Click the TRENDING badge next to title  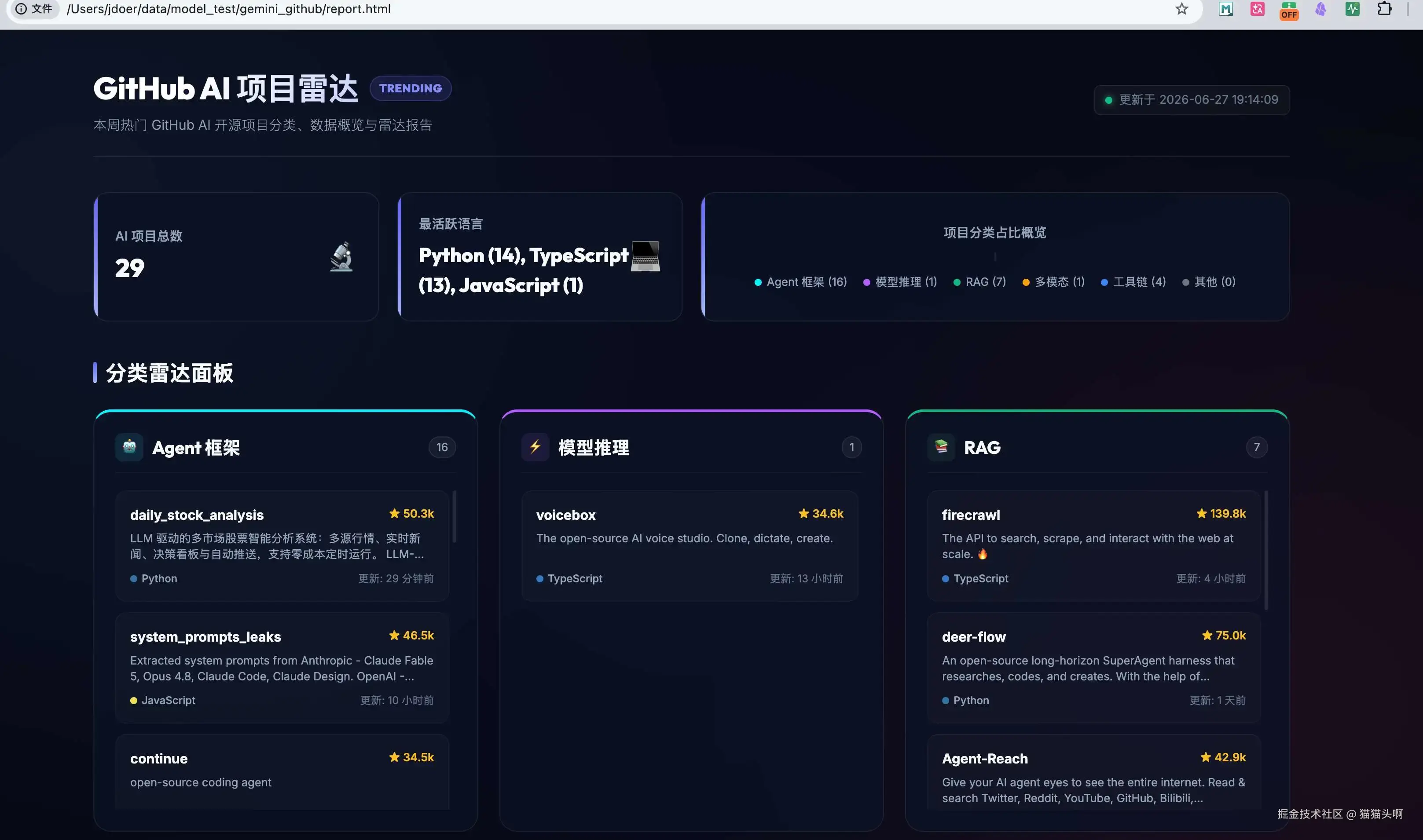pyautogui.click(x=410, y=88)
